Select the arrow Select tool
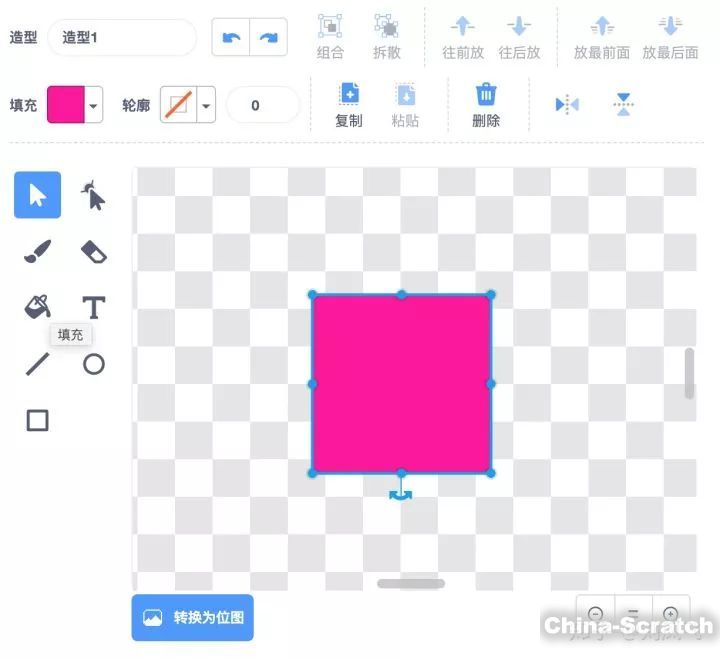 click(37, 195)
